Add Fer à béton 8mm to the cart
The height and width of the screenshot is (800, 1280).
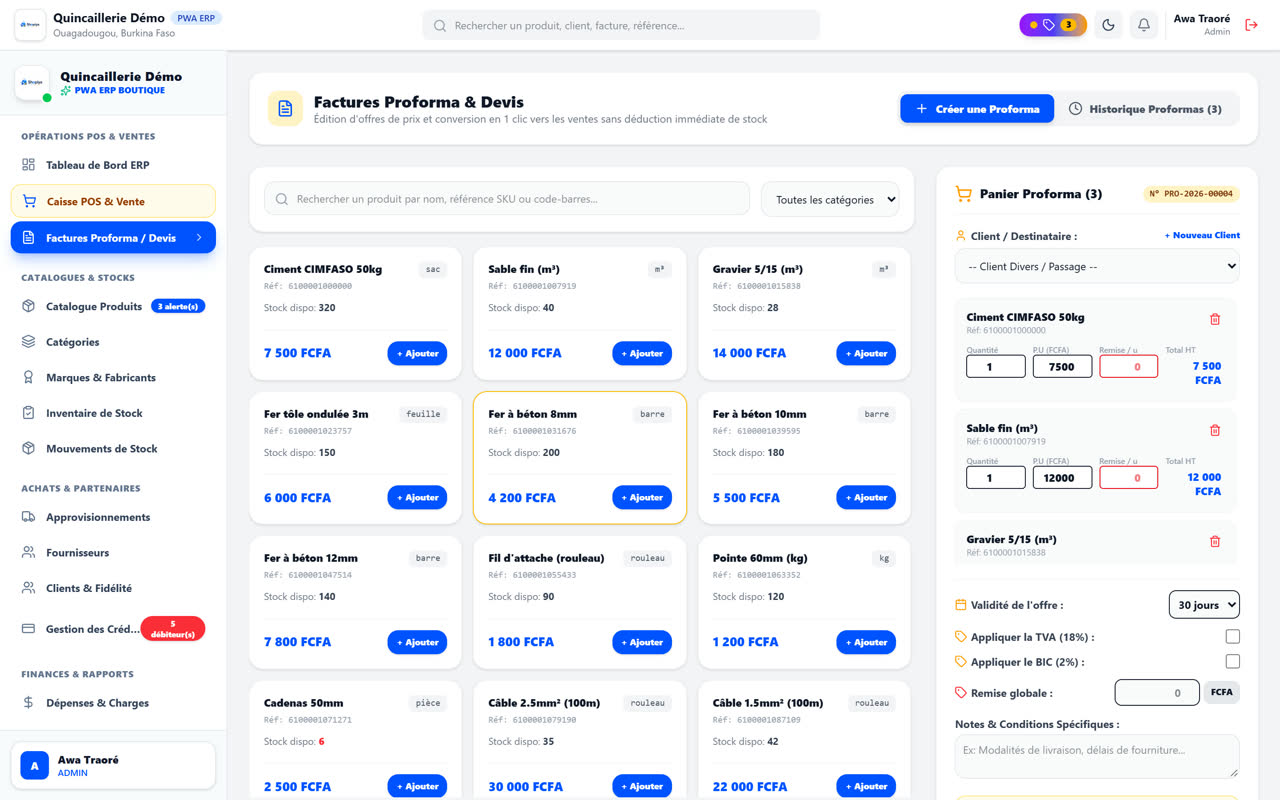(642, 498)
